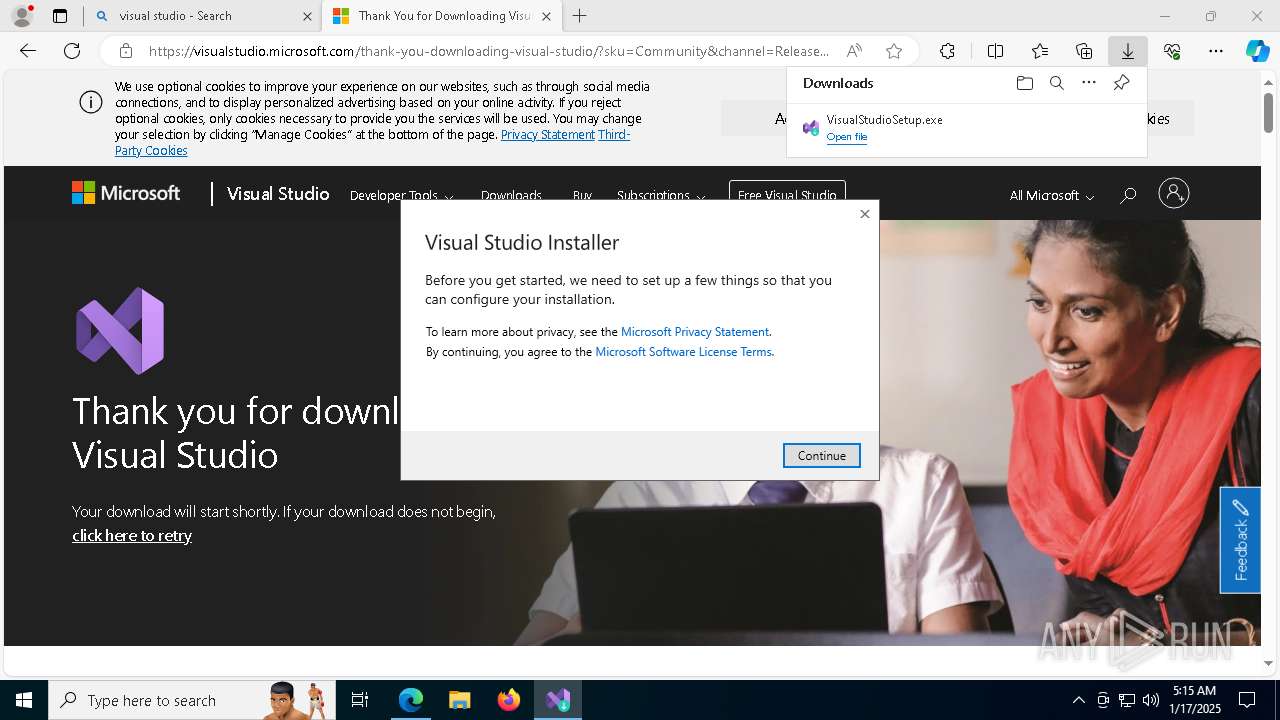The height and width of the screenshot is (720, 1280).
Task: Open the tab actions menu icon
Action: (60, 16)
